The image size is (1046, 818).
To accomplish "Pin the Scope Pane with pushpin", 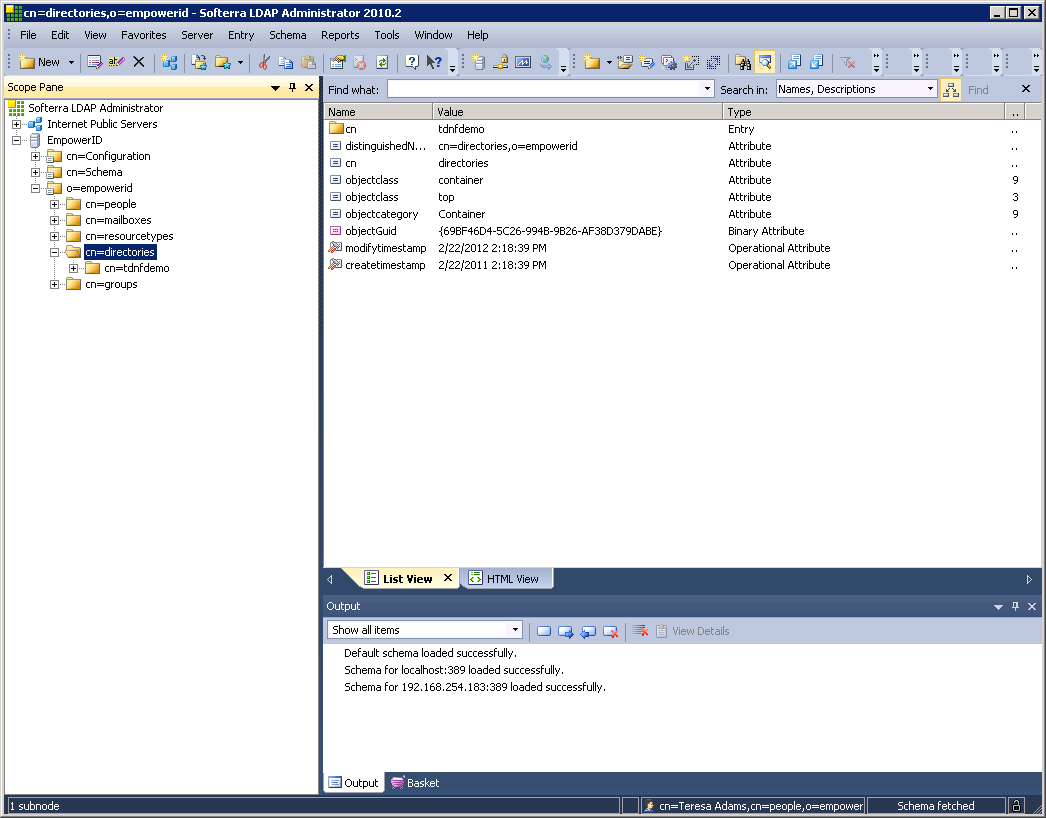I will click(292, 88).
